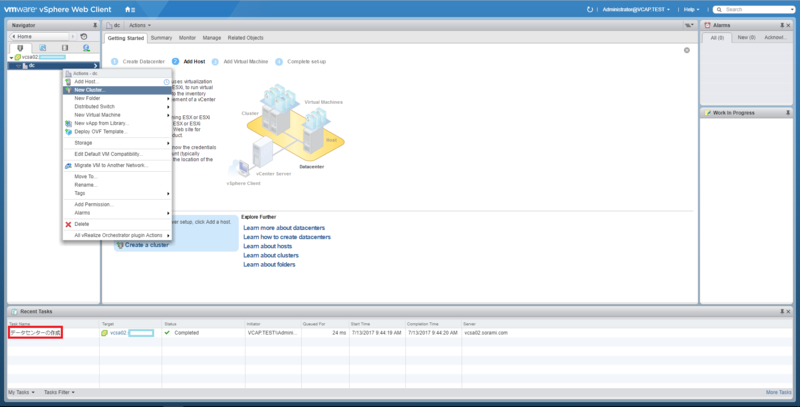This screenshot has width=800, height=407.
Task: Close the Getting Started help with round X
Action: (x=687, y=50)
